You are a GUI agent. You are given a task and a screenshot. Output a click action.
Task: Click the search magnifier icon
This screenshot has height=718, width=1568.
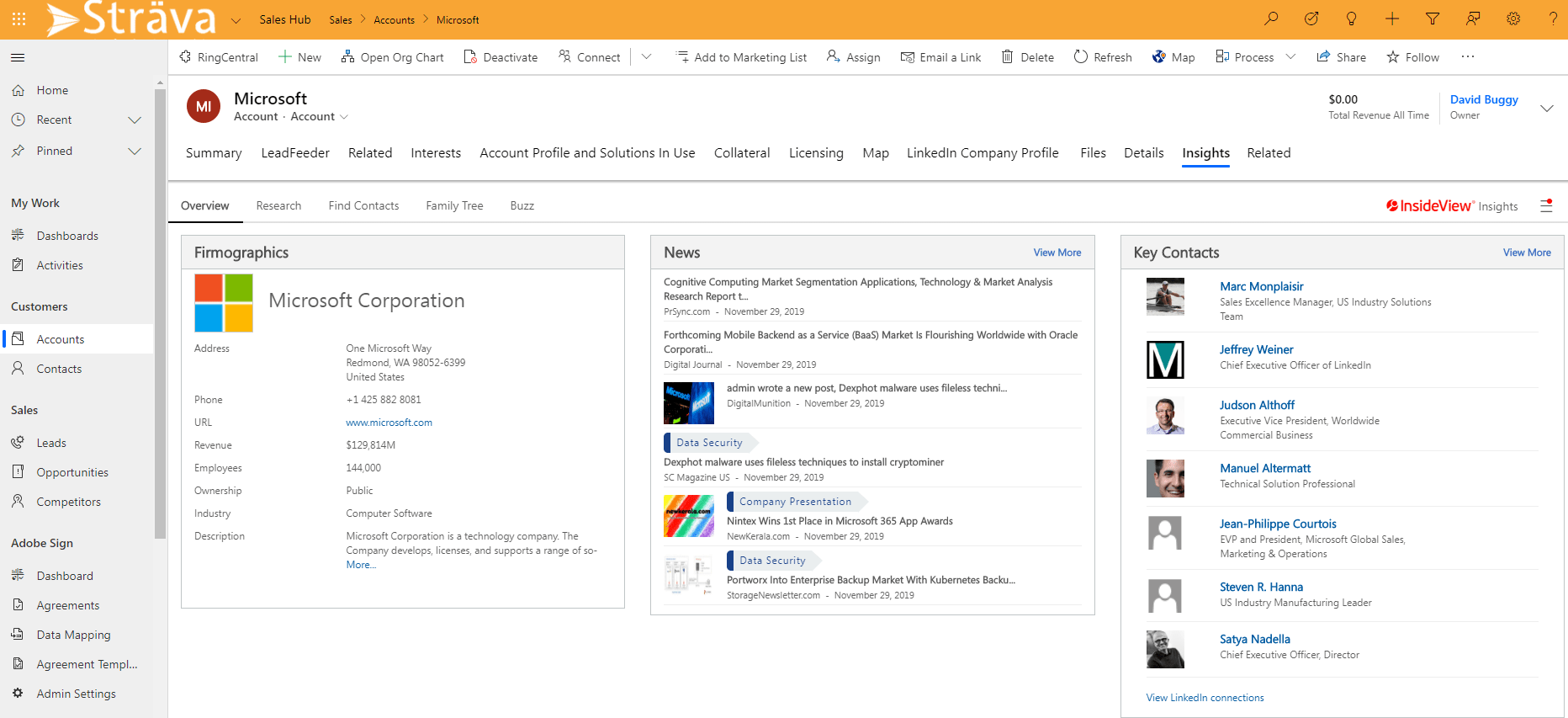click(1271, 19)
